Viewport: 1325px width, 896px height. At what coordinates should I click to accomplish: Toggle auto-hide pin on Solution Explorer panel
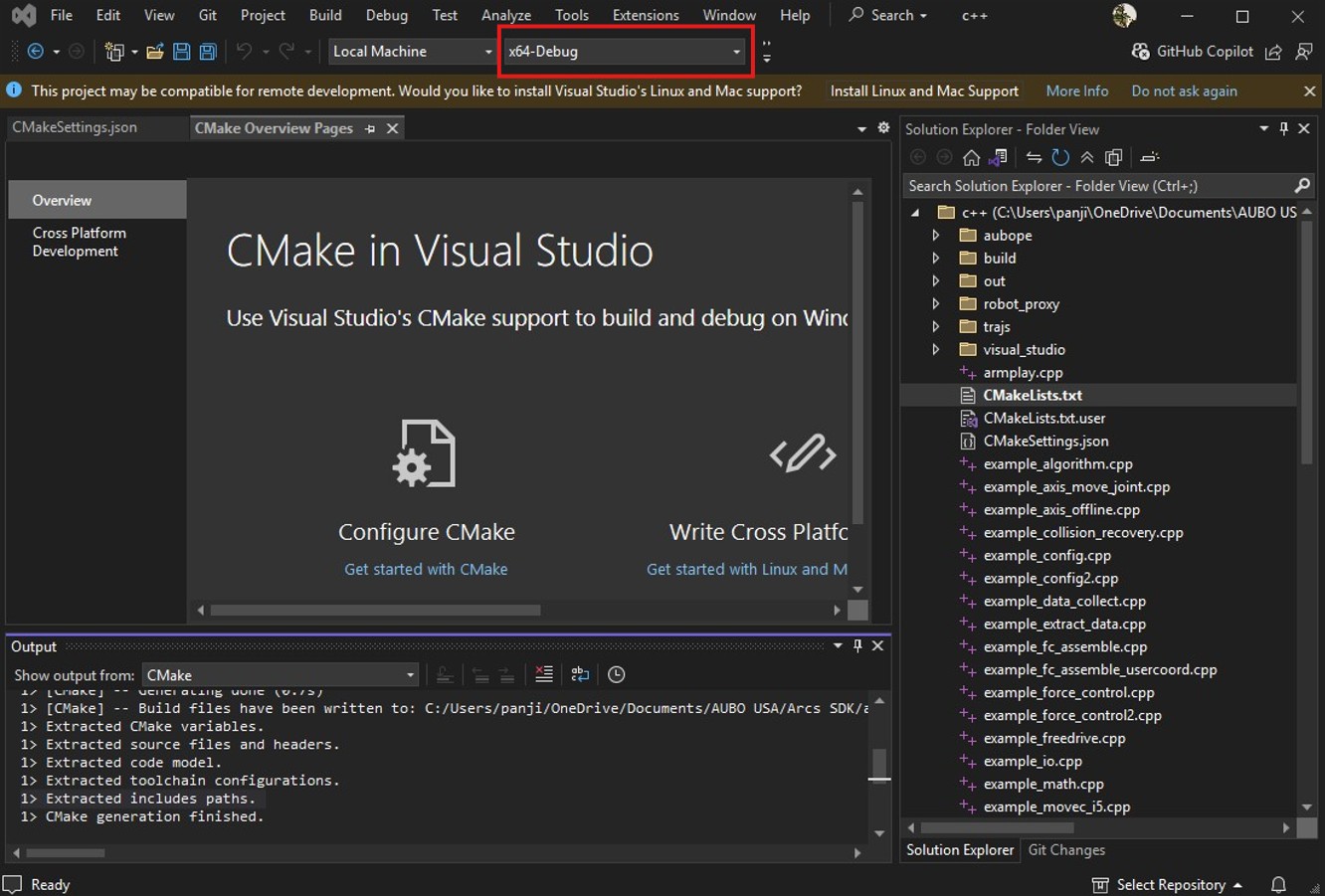[1284, 129]
